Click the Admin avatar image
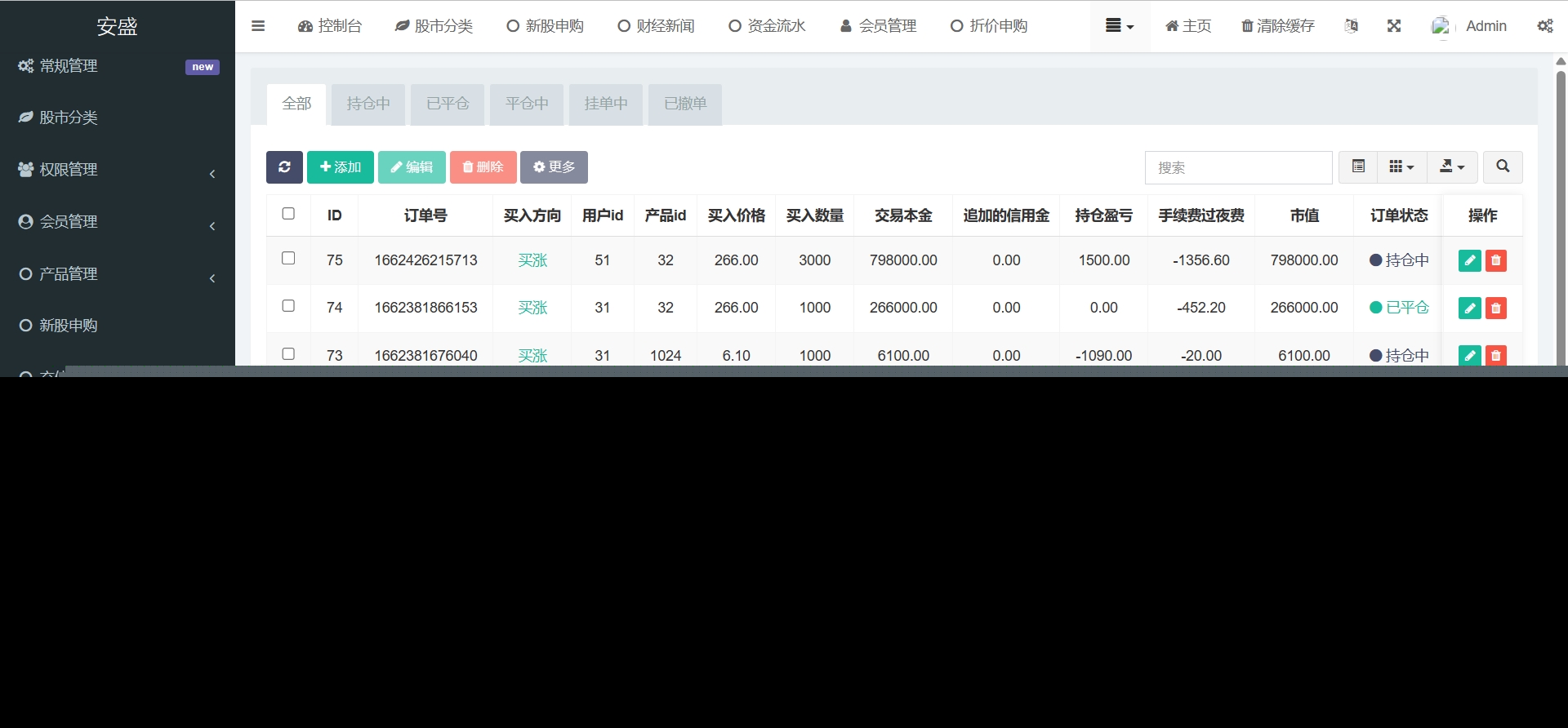Viewport: 1568px width, 728px height. pos(1441,26)
